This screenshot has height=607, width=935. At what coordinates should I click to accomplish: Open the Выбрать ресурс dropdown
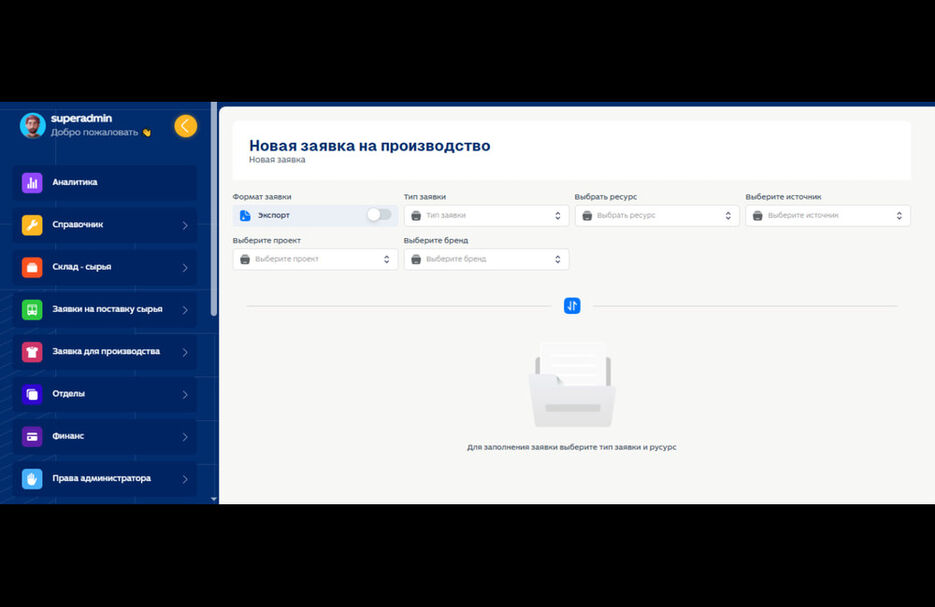pyautogui.click(x=657, y=216)
